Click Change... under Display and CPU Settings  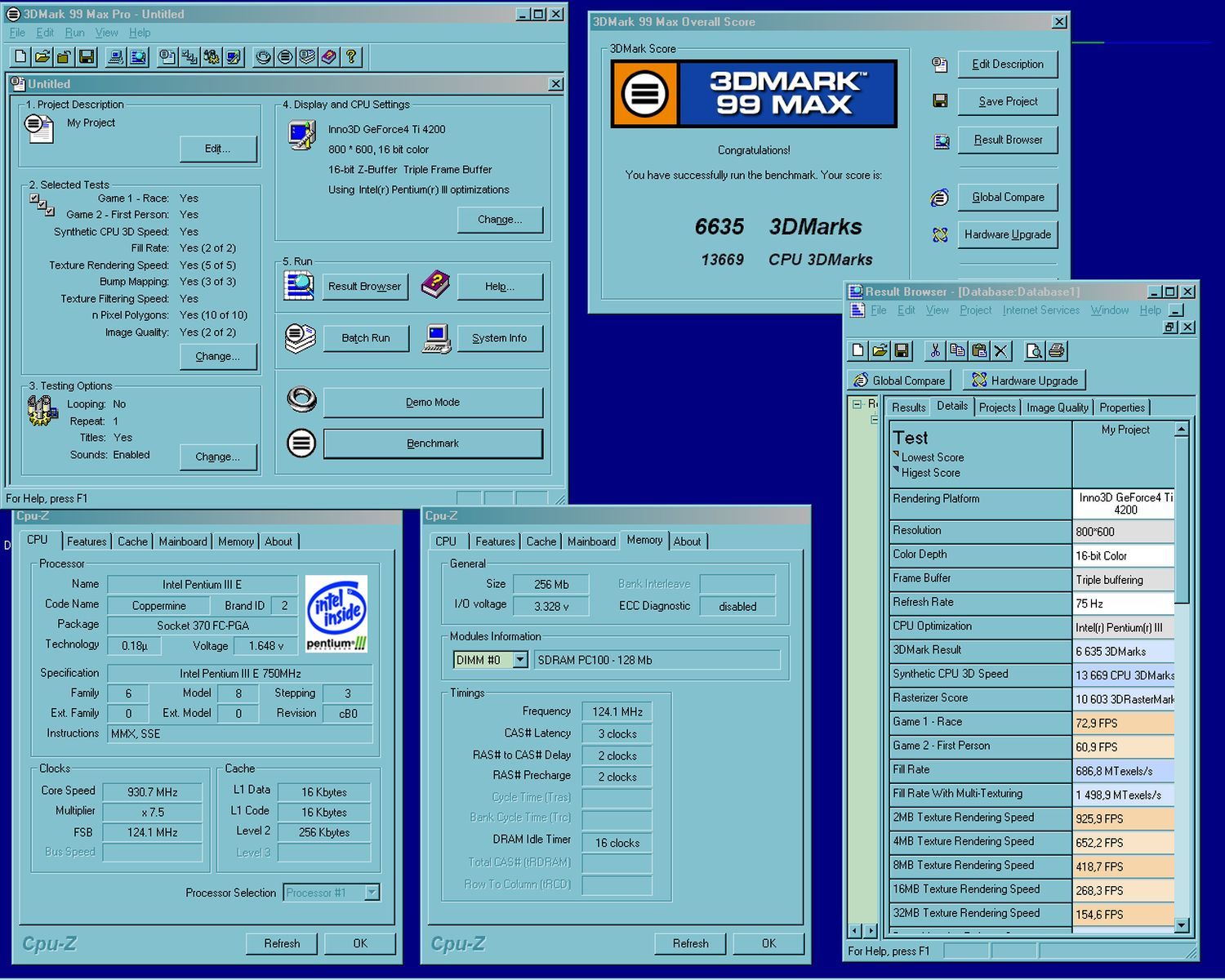[x=500, y=220]
